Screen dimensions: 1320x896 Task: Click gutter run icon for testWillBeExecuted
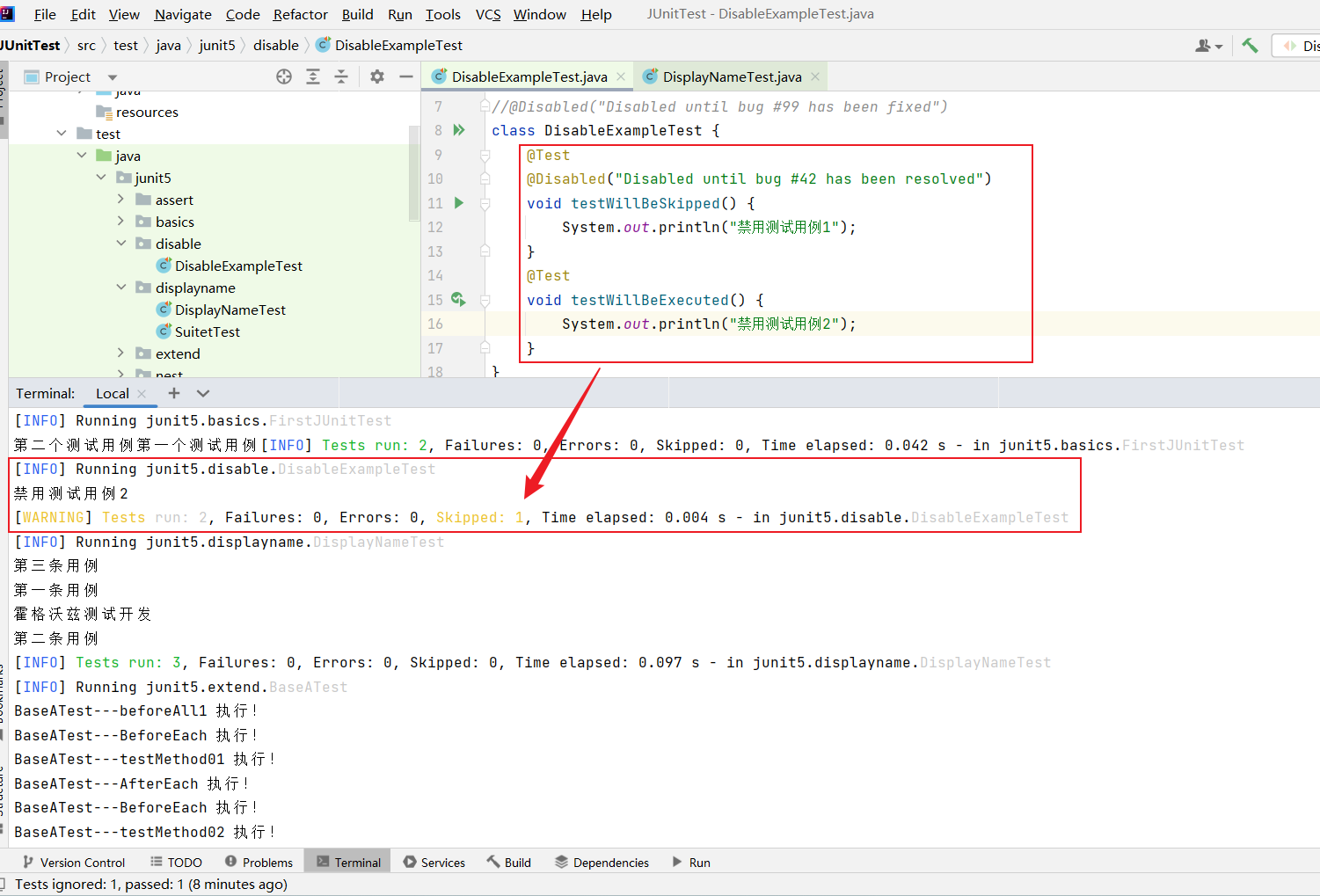[458, 300]
